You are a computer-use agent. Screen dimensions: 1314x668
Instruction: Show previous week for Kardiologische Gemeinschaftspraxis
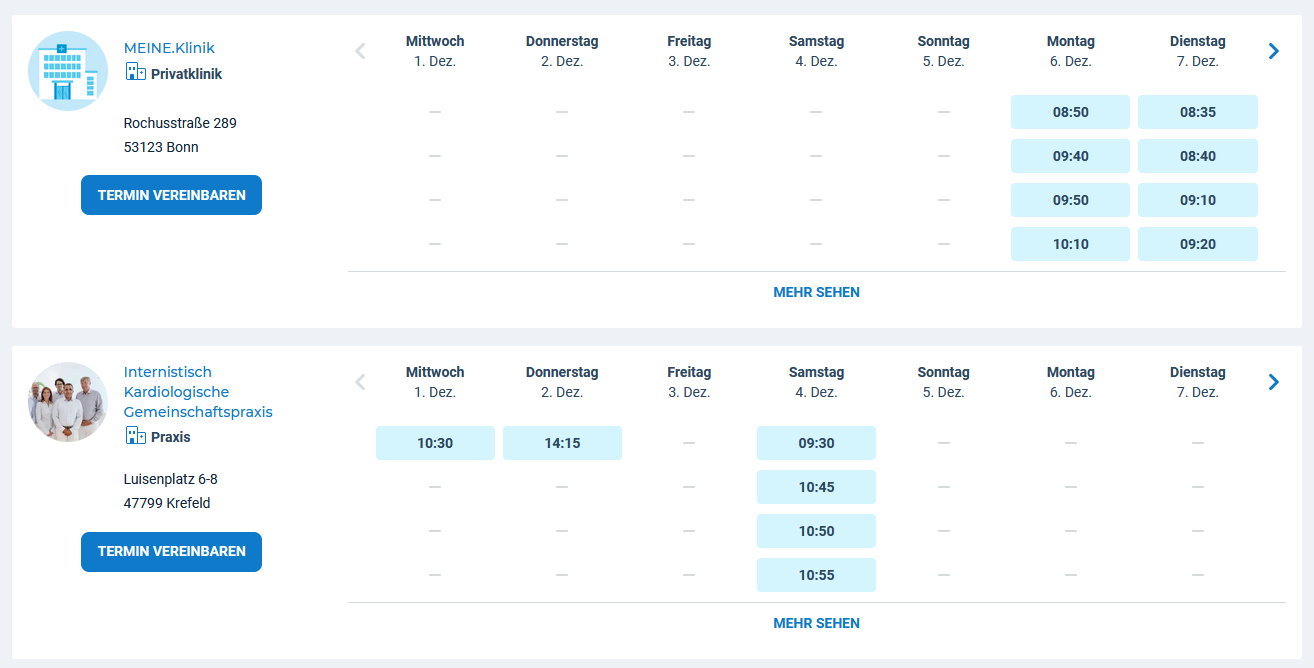(361, 382)
